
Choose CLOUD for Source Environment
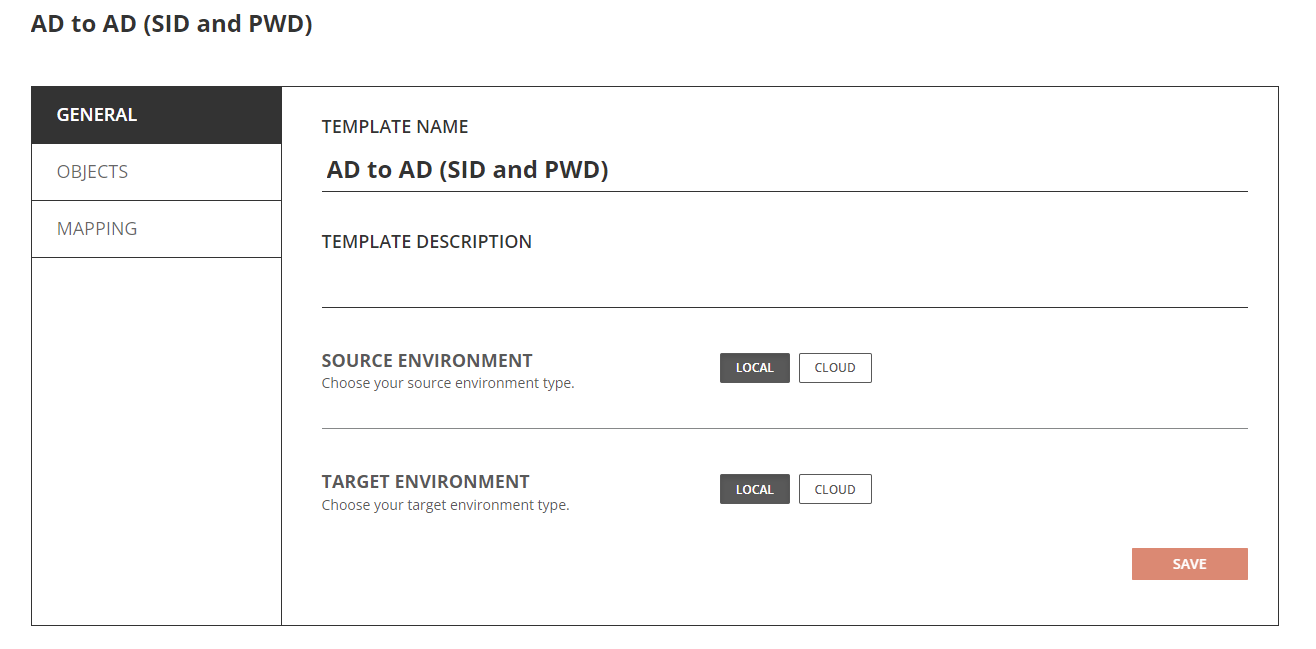[835, 368]
